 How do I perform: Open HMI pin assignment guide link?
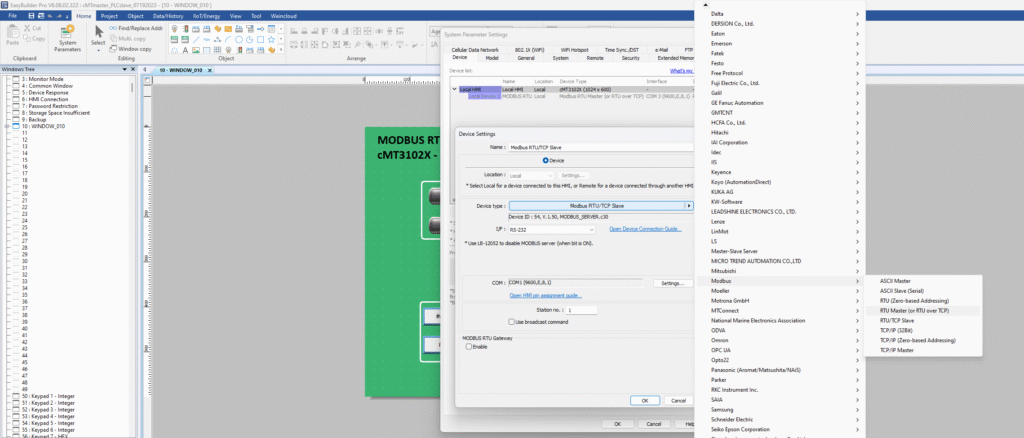tap(545, 296)
